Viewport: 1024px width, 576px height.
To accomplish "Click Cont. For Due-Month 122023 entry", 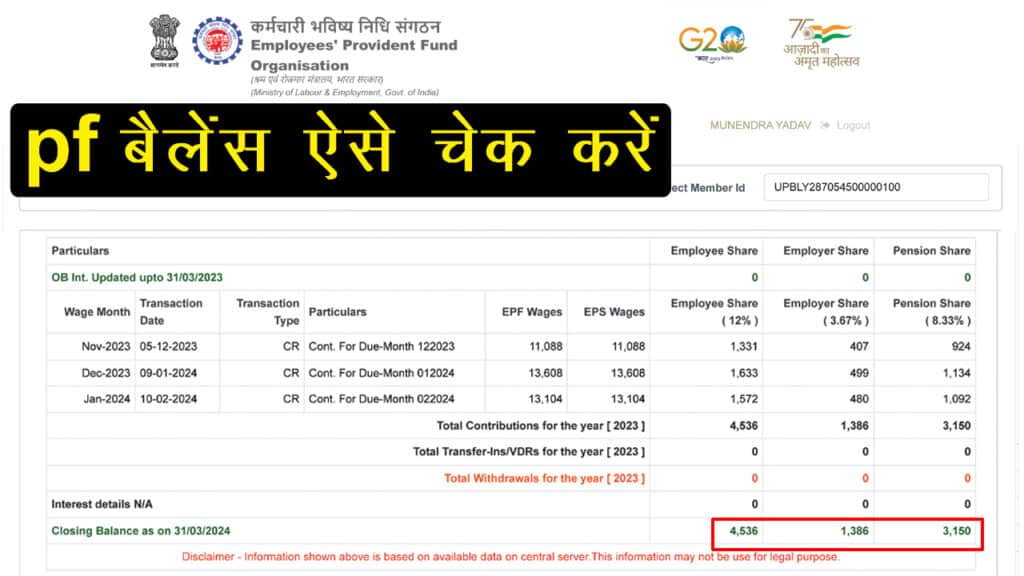I will tap(381, 347).
